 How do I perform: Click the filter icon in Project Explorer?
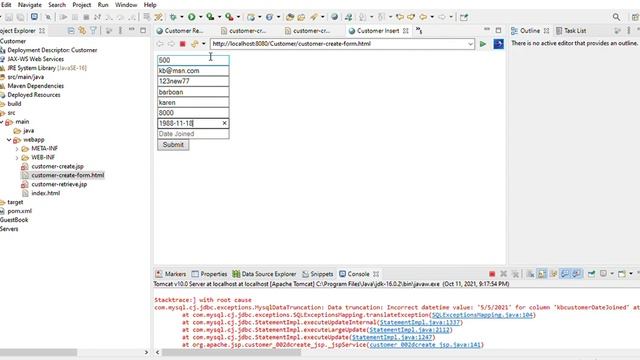click(93, 31)
